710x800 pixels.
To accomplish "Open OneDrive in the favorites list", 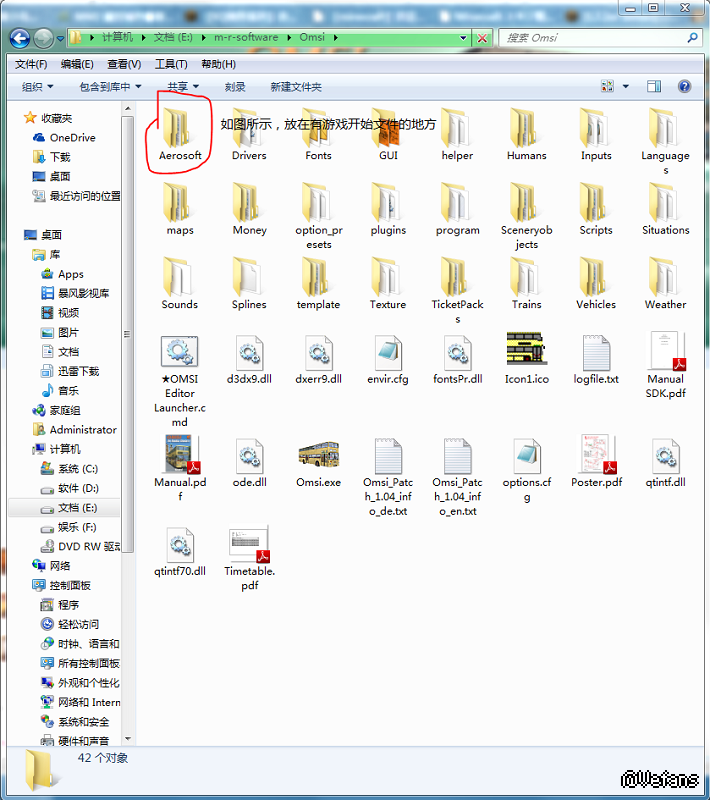I will coord(64,138).
